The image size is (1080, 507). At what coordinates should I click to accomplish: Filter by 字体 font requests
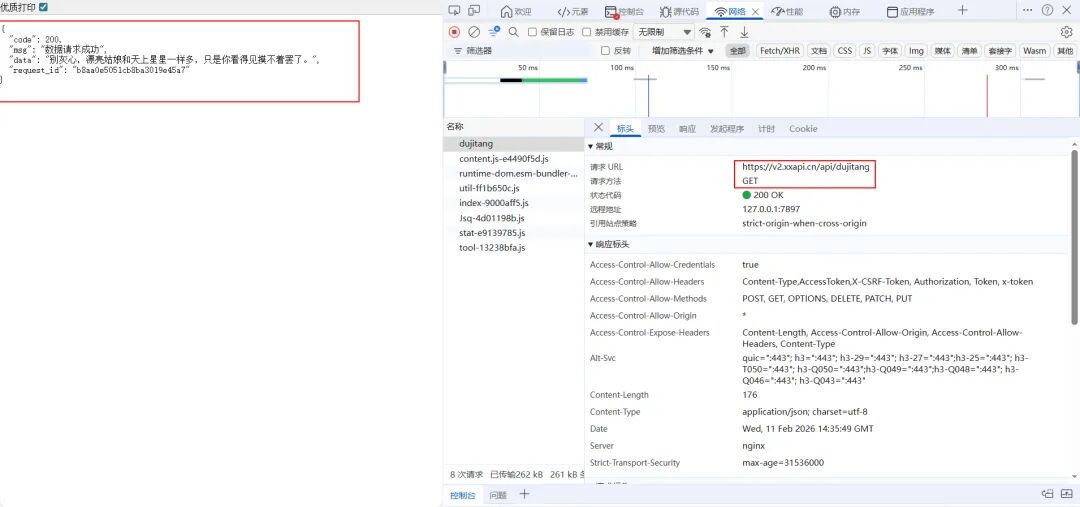891,51
